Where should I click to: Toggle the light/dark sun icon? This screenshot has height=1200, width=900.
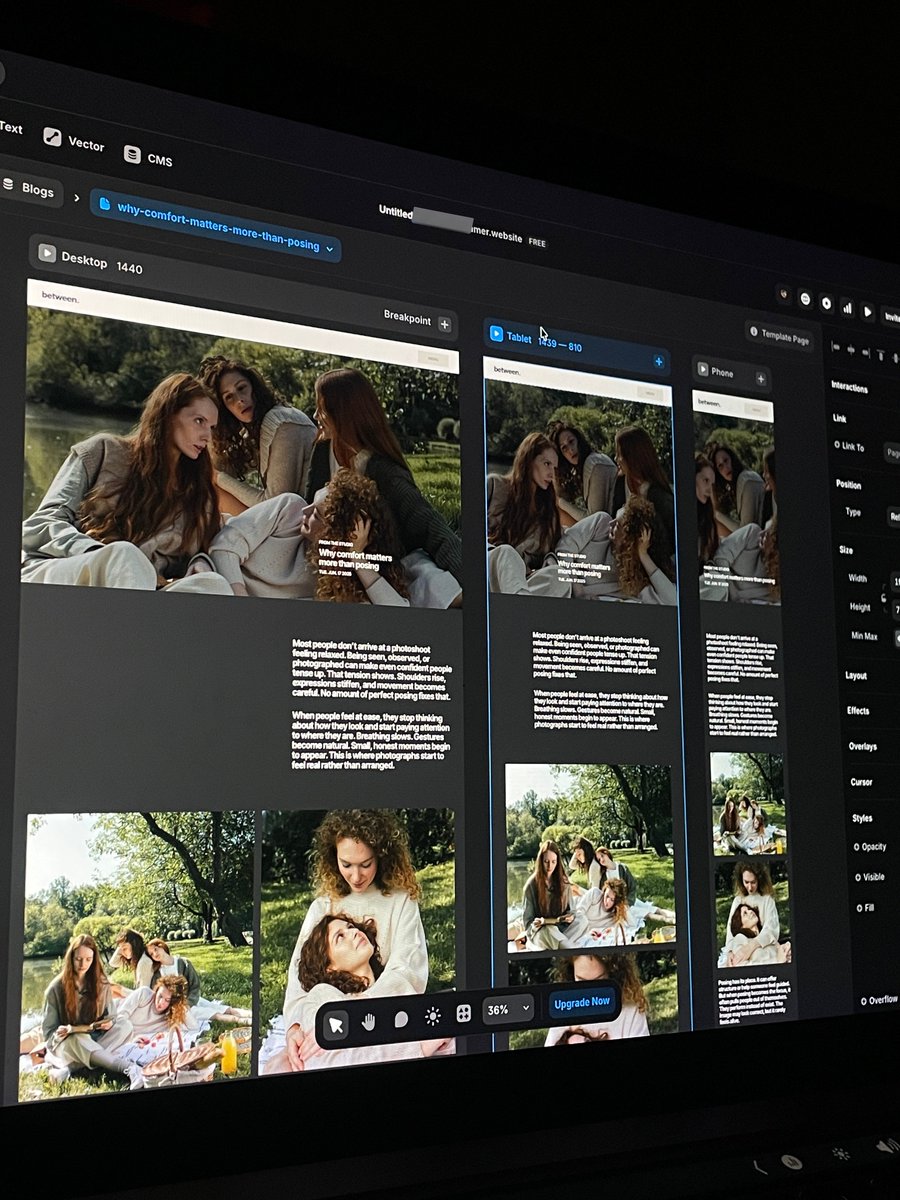[432, 1016]
